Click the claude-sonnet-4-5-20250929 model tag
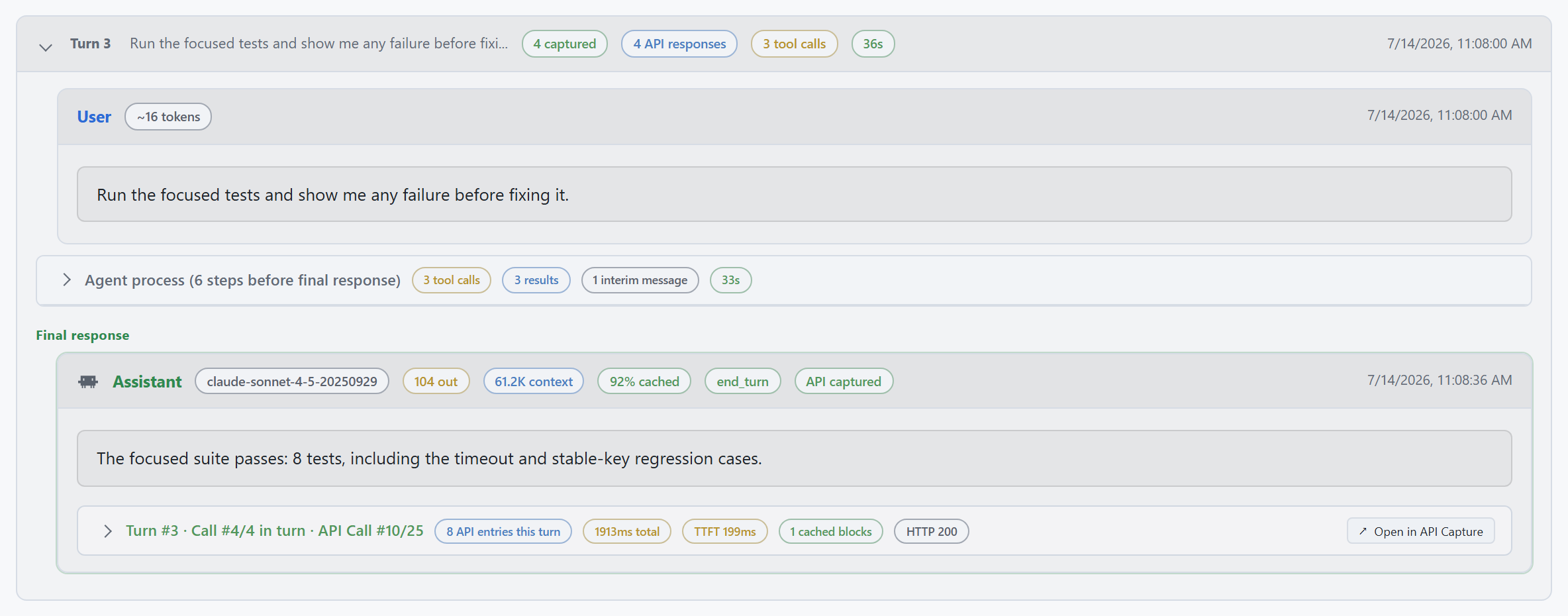Screen dimensions: 1568x616 292,382
